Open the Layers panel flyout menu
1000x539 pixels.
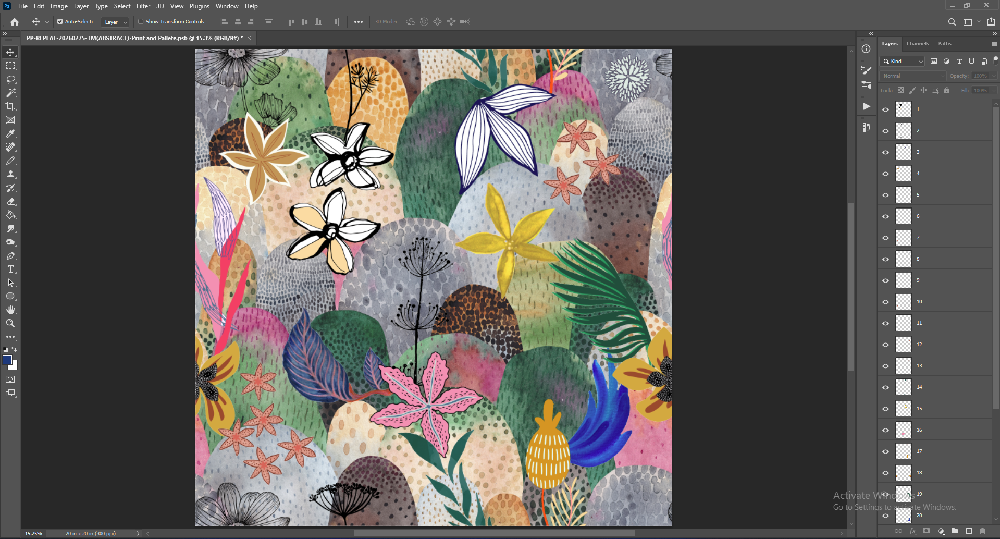[994, 43]
